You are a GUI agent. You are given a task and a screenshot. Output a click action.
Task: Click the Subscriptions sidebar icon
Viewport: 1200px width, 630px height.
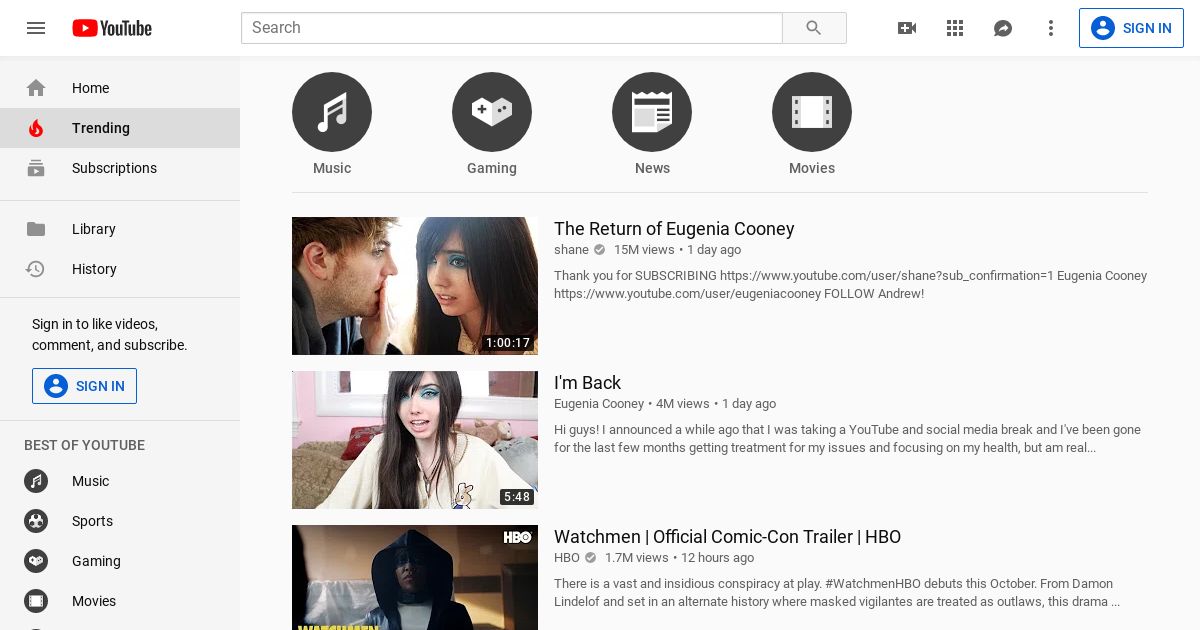(x=36, y=168)
